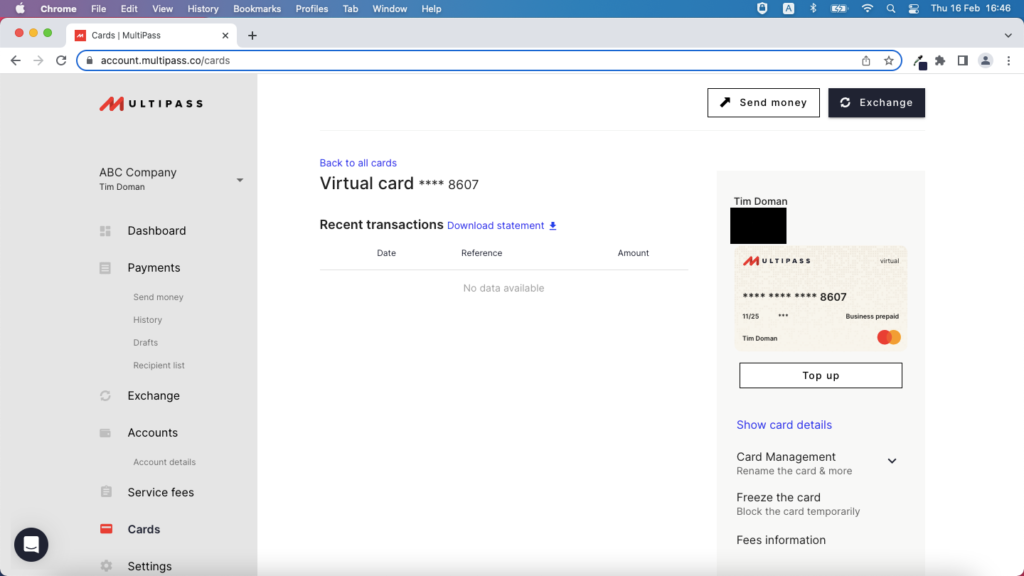Click the Top up button
1024x576 pixels.
[820, 376]
